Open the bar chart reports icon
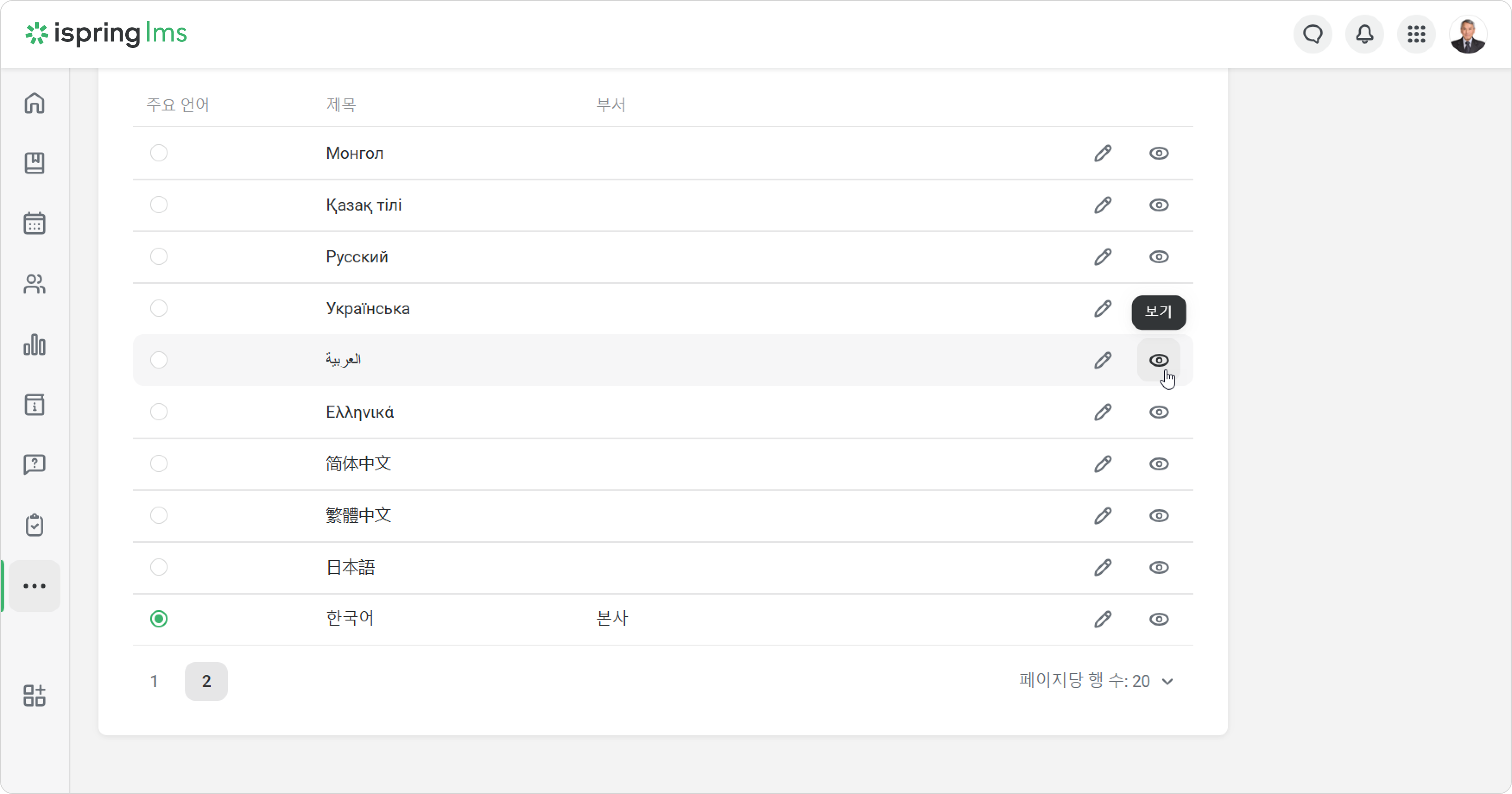Viewport: 1512px width, 794px height. [35, 344]
